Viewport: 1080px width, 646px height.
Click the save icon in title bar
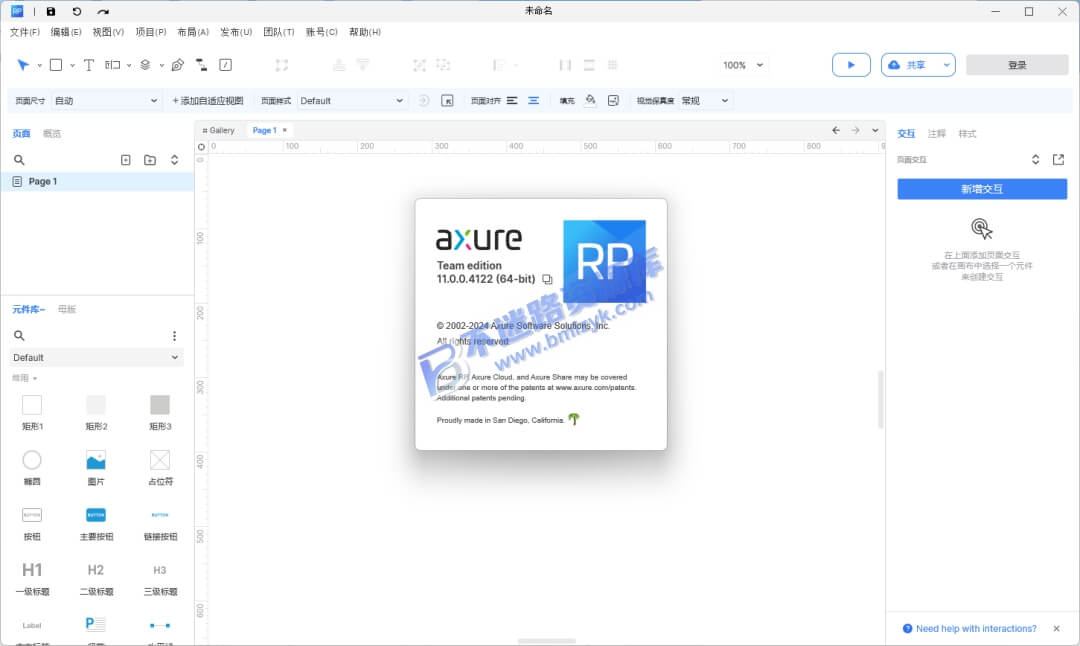51,11
